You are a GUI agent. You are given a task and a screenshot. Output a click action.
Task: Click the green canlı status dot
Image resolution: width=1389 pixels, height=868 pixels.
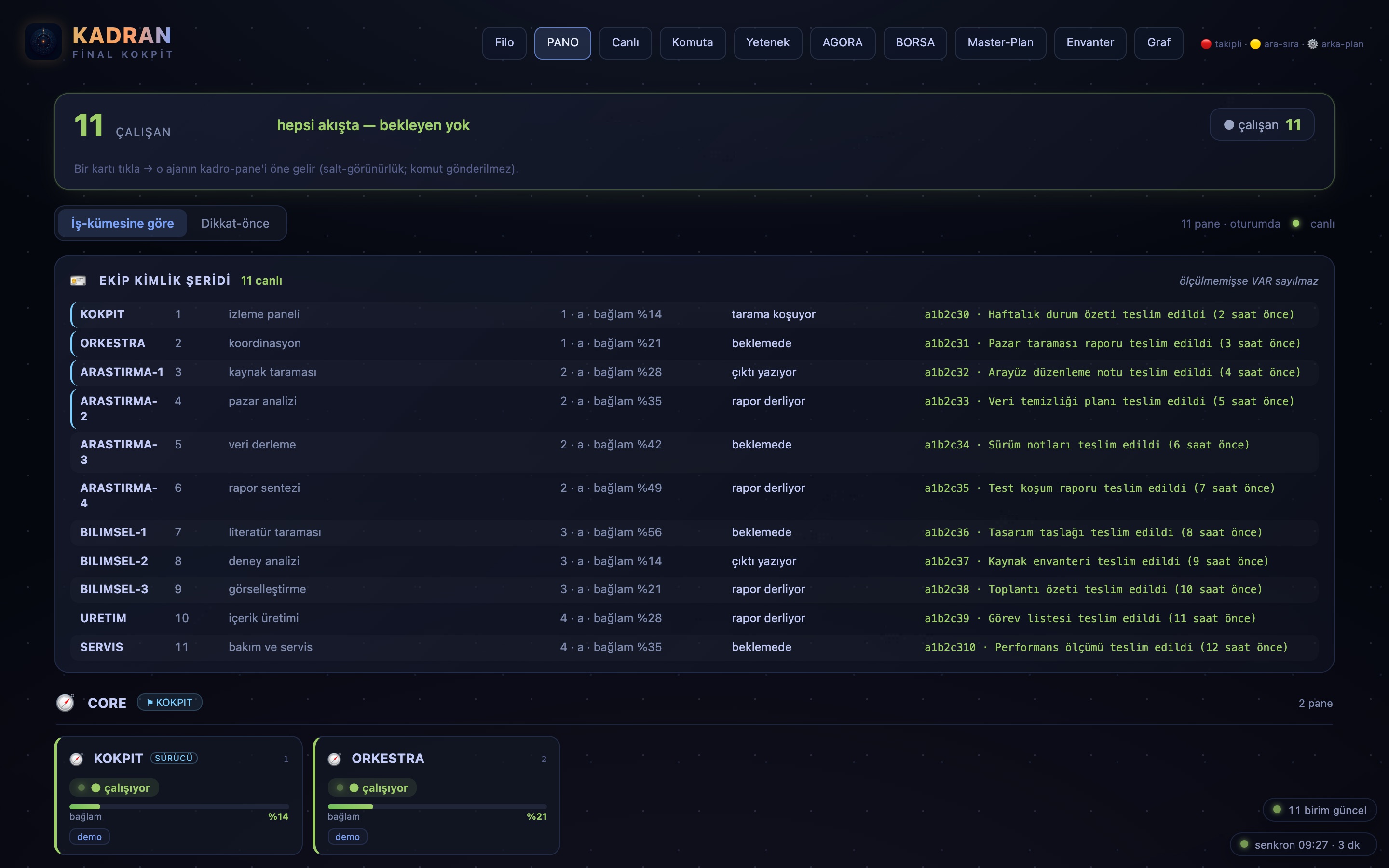coord(1296,223)
